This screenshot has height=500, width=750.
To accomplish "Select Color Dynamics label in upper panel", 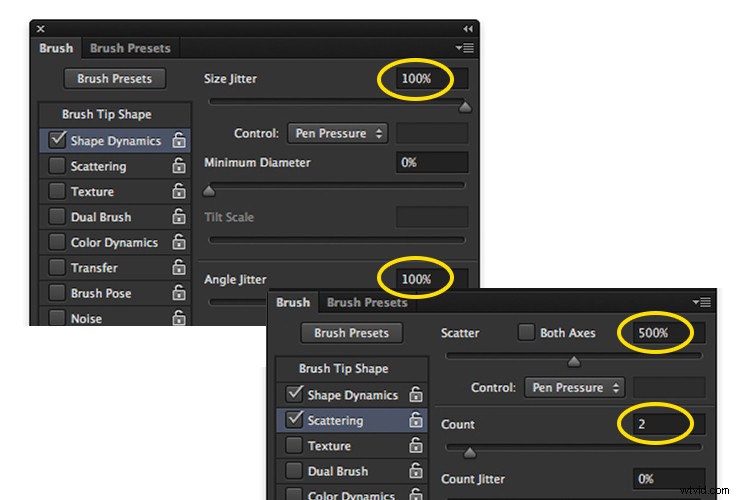I will pyautogui.click(x=114, y=242).
